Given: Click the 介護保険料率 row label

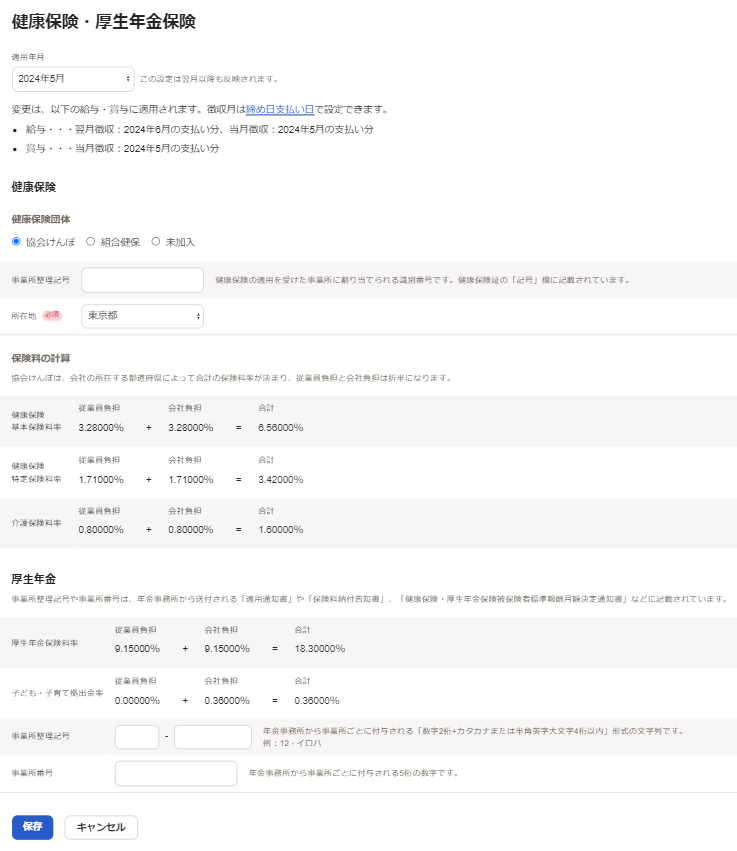Looking at the screenshot, I should click(36, 523).
